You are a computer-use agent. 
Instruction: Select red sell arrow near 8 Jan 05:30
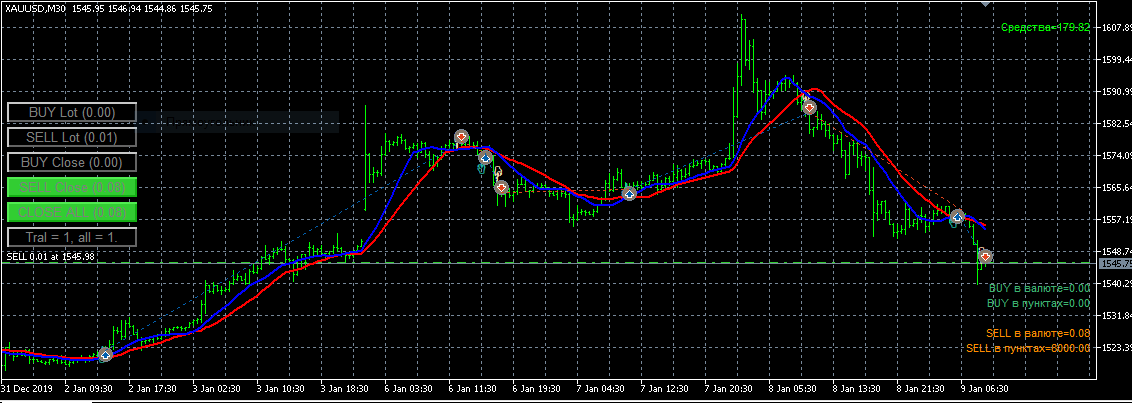click(810, 108)
